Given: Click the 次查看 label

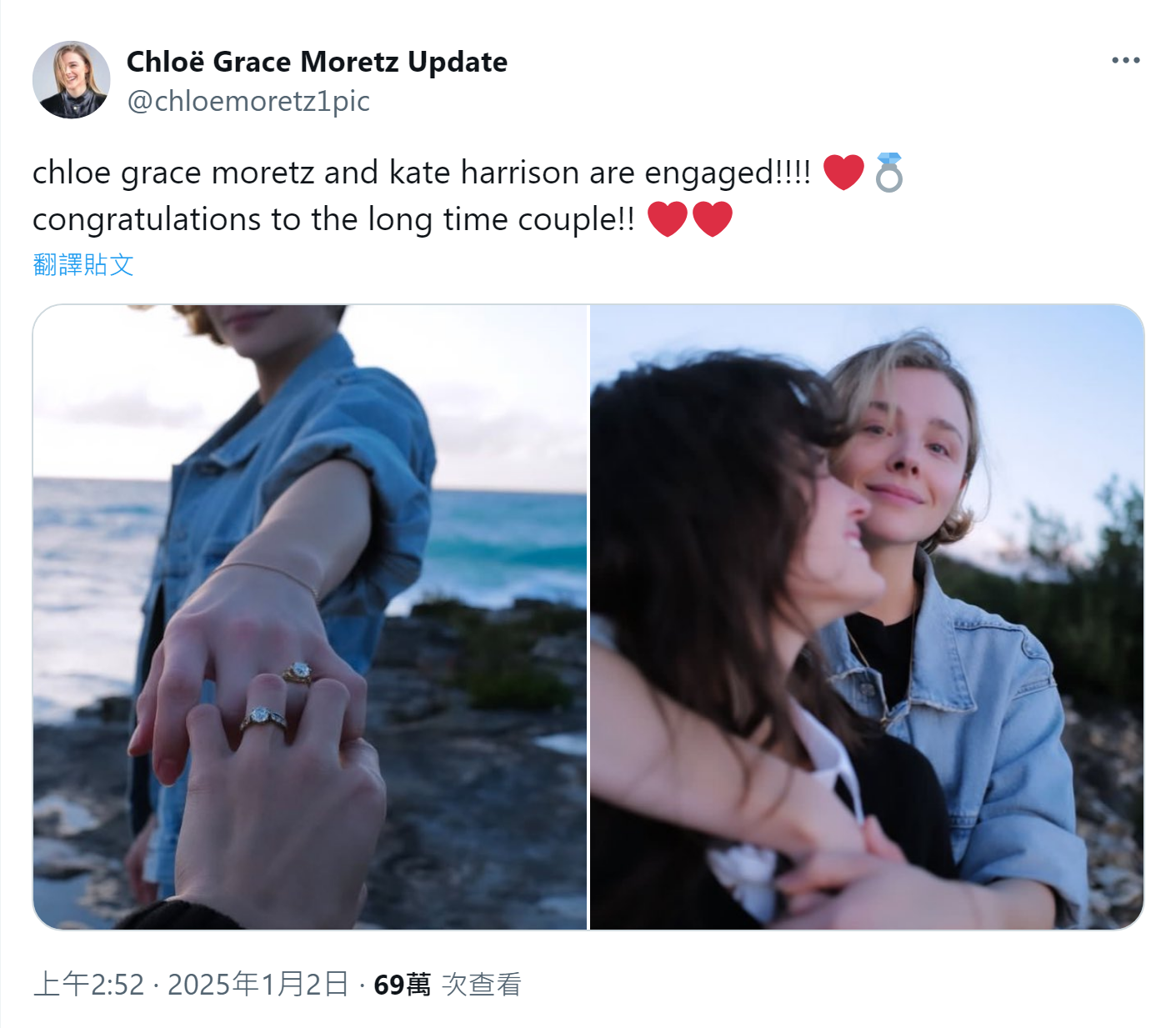Looking at the screenshot, I should coord(481,985).
